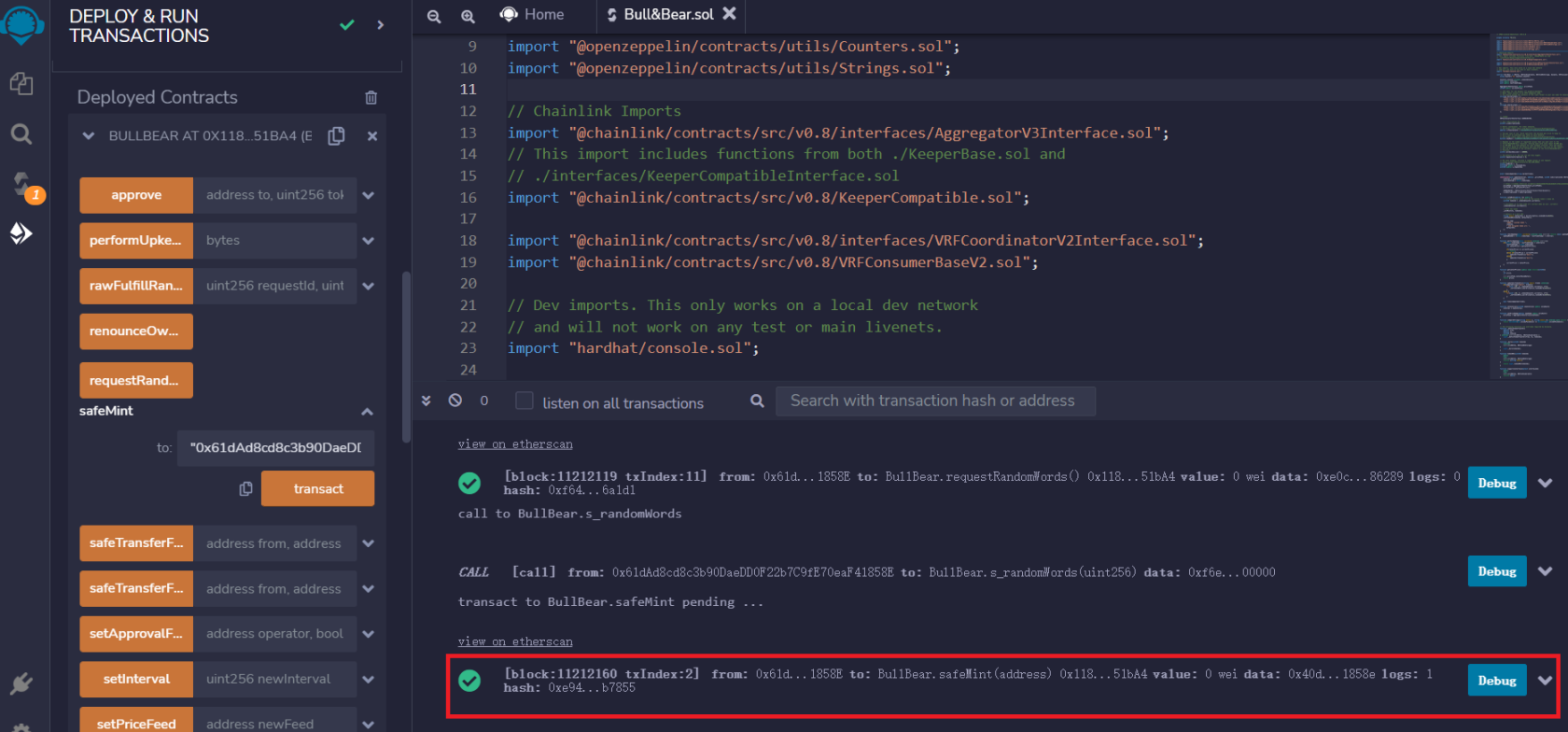Switch to the Home tab
Viewport: 1568px width, 732px height.
click(x=534, y=15)
